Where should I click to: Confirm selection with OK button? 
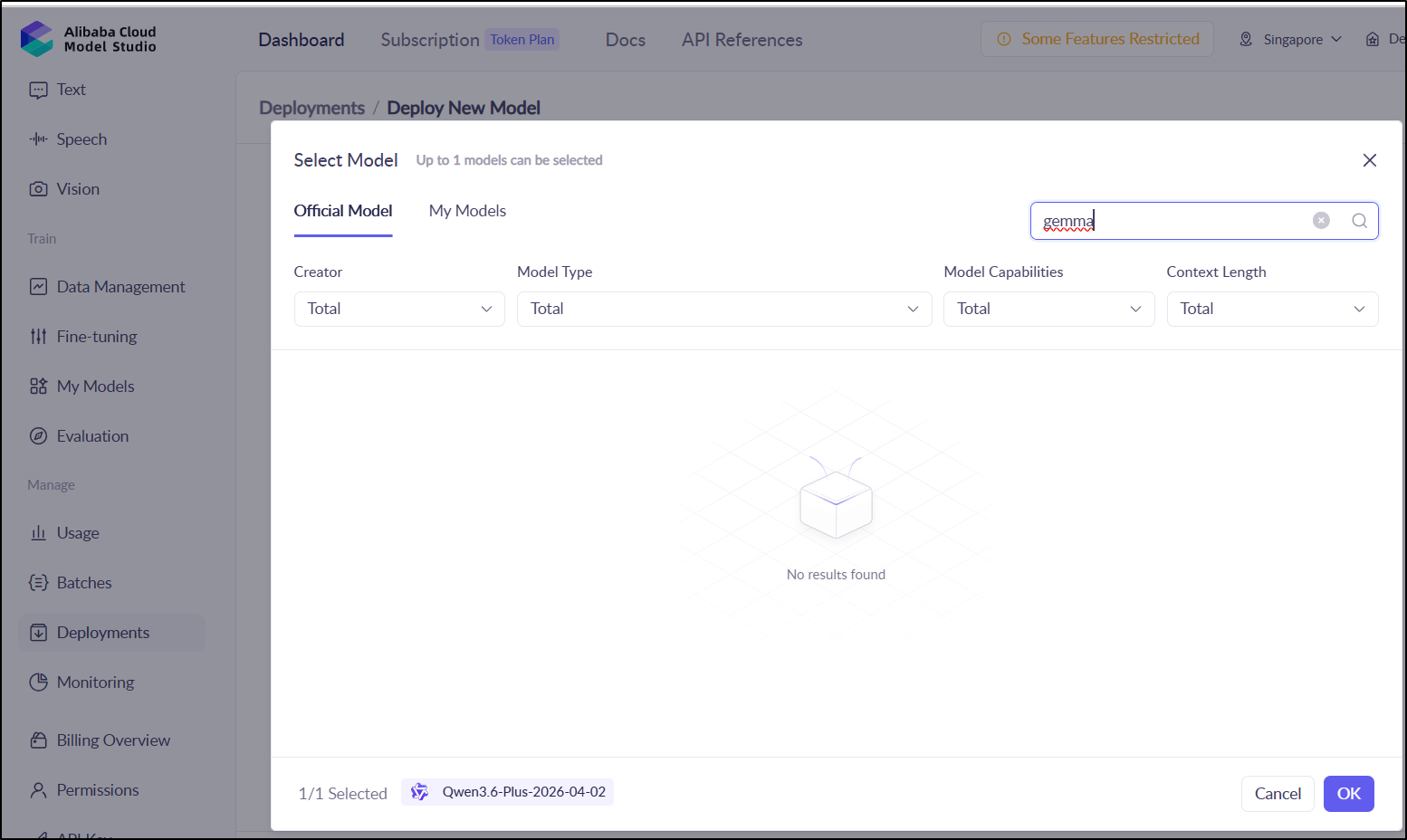tap(1349, 794)
